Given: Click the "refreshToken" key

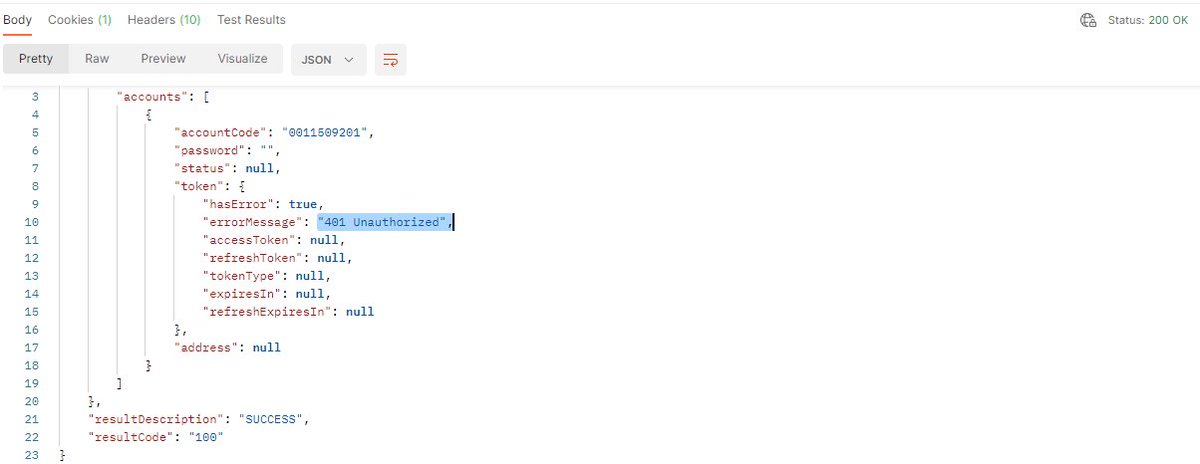Looking at the screenshot, I should tap(252, 258).
